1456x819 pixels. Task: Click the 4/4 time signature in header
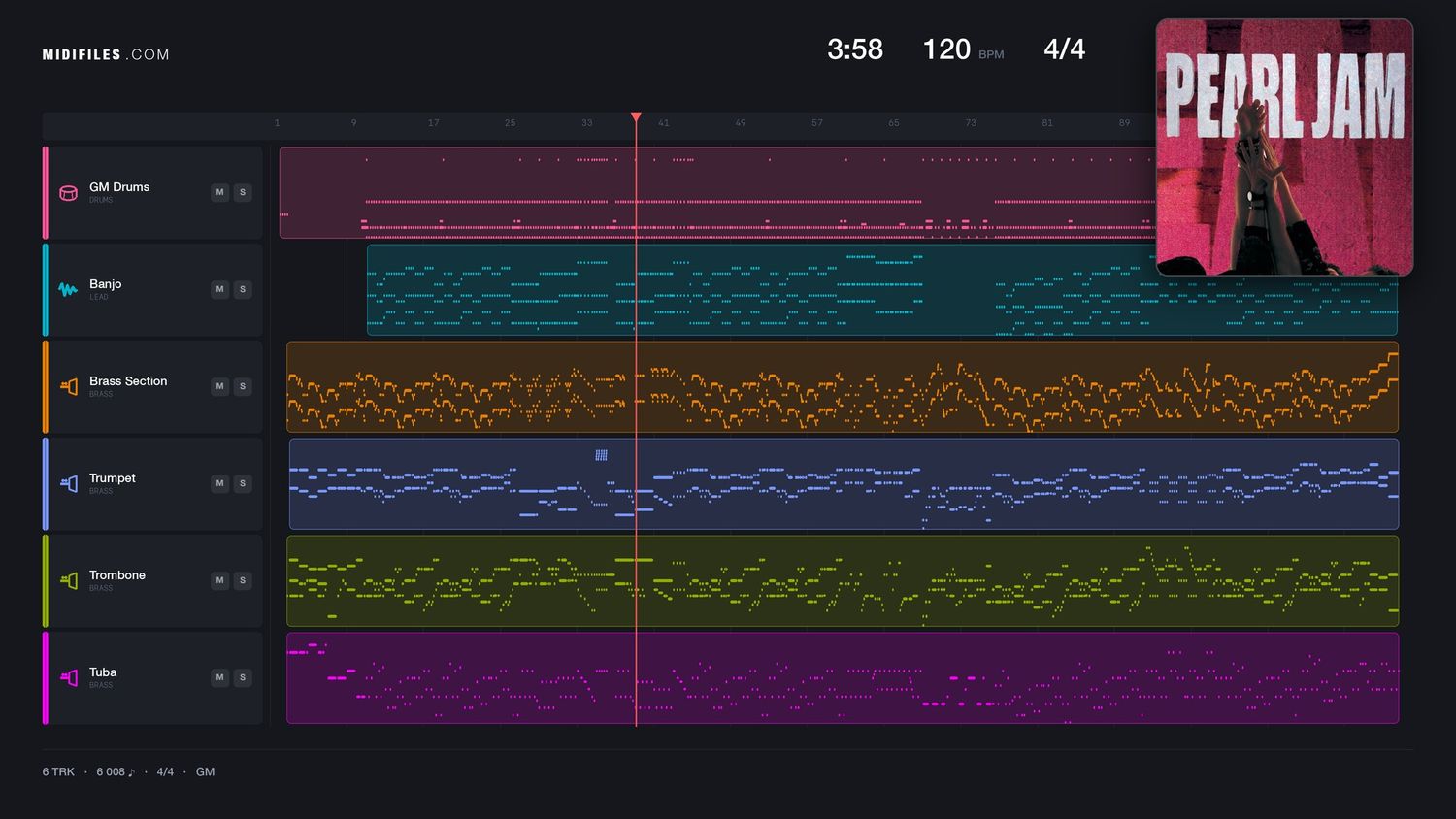(1064, 49)
